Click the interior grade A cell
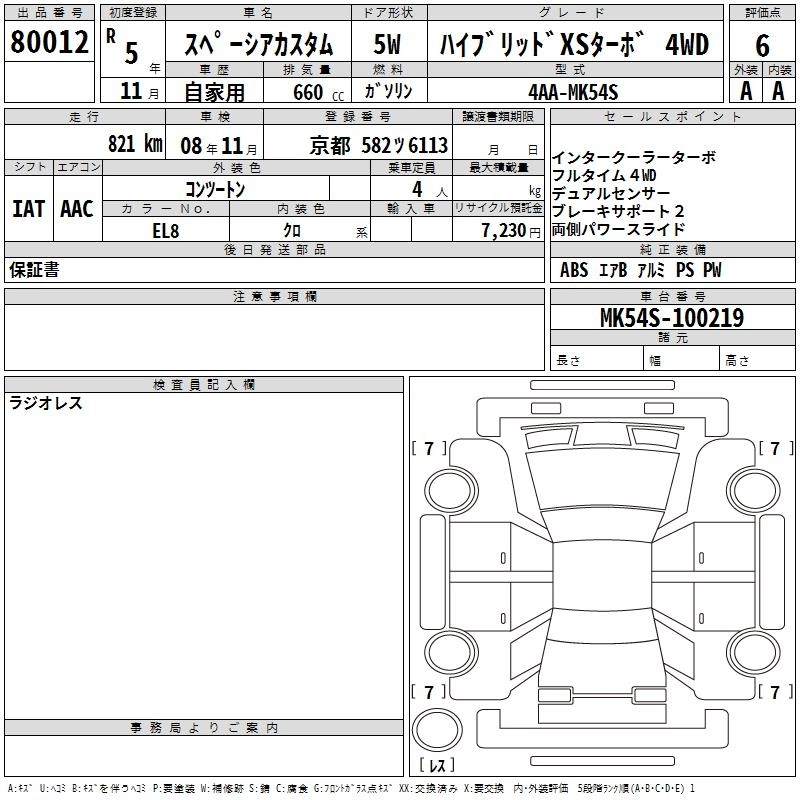800x800 pixels. (779, 90)
